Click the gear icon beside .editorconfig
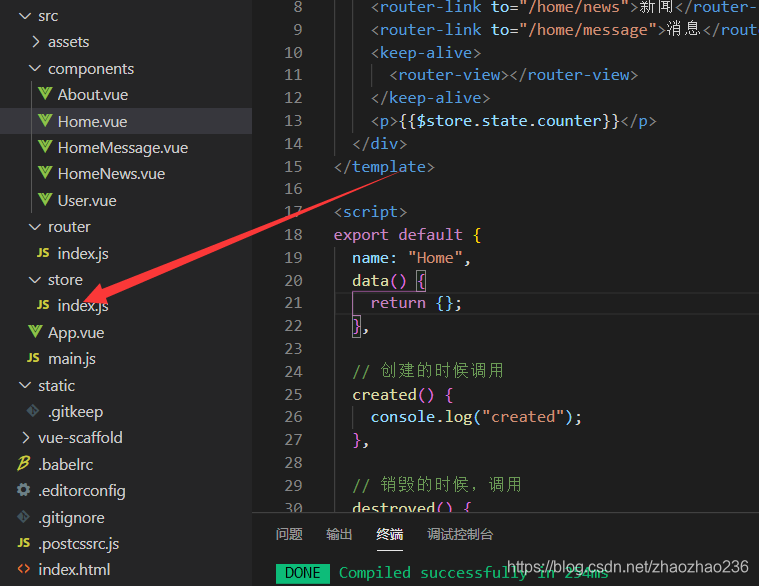 [x=23, y=490]
